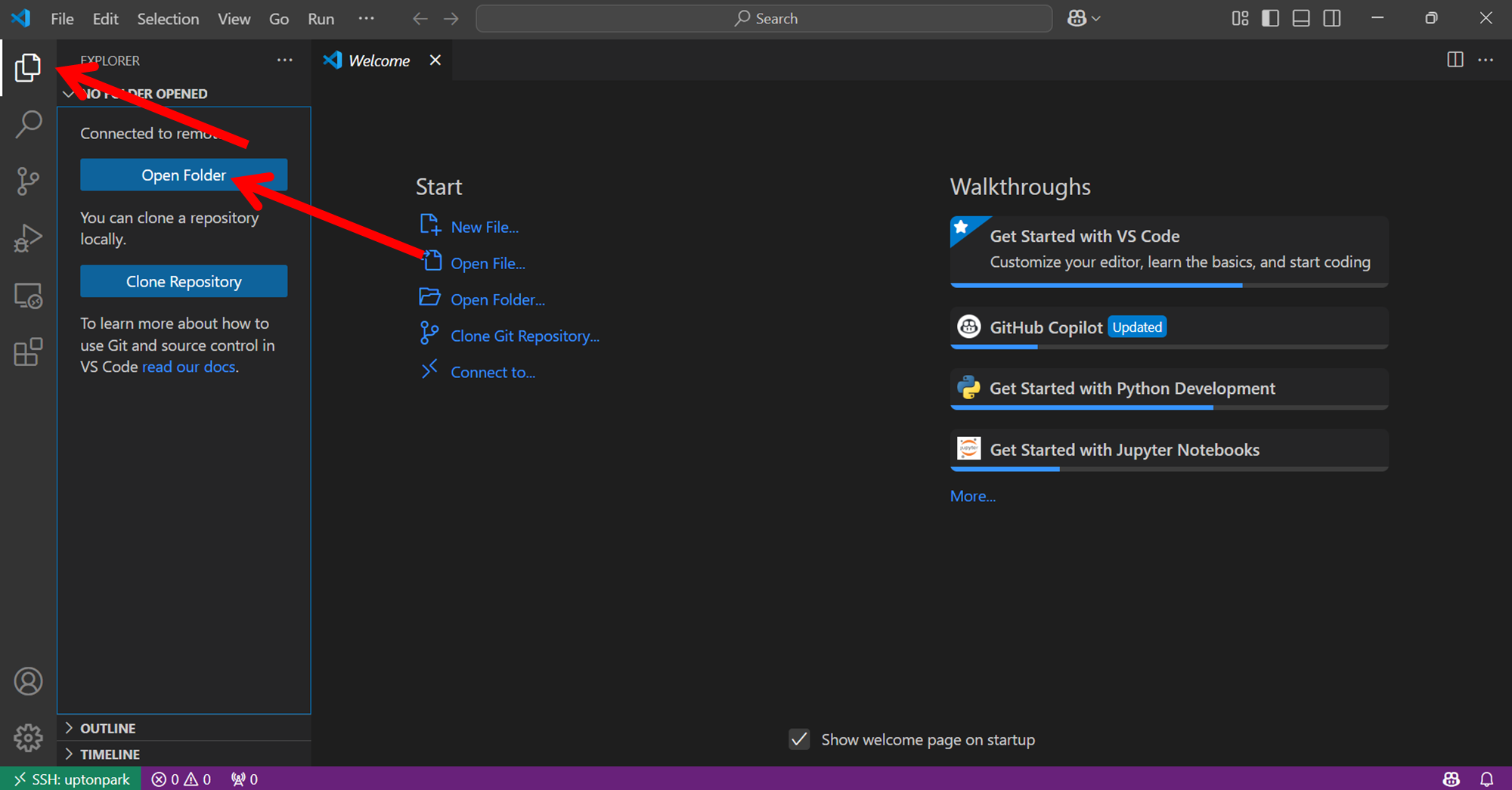Open the Selection menu
Screen dimensions: 1512x790
pyautogui.click(x=168, y=19)
